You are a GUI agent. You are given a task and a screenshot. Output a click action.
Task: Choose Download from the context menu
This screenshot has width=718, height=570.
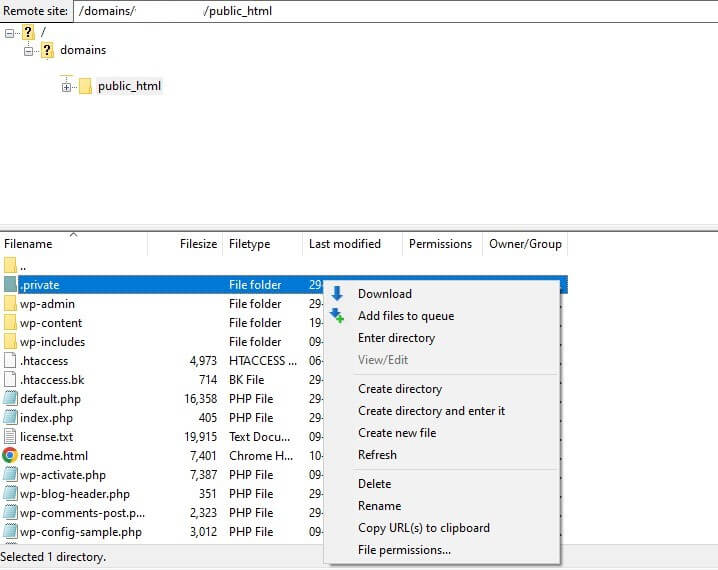(x=385, y=294)
